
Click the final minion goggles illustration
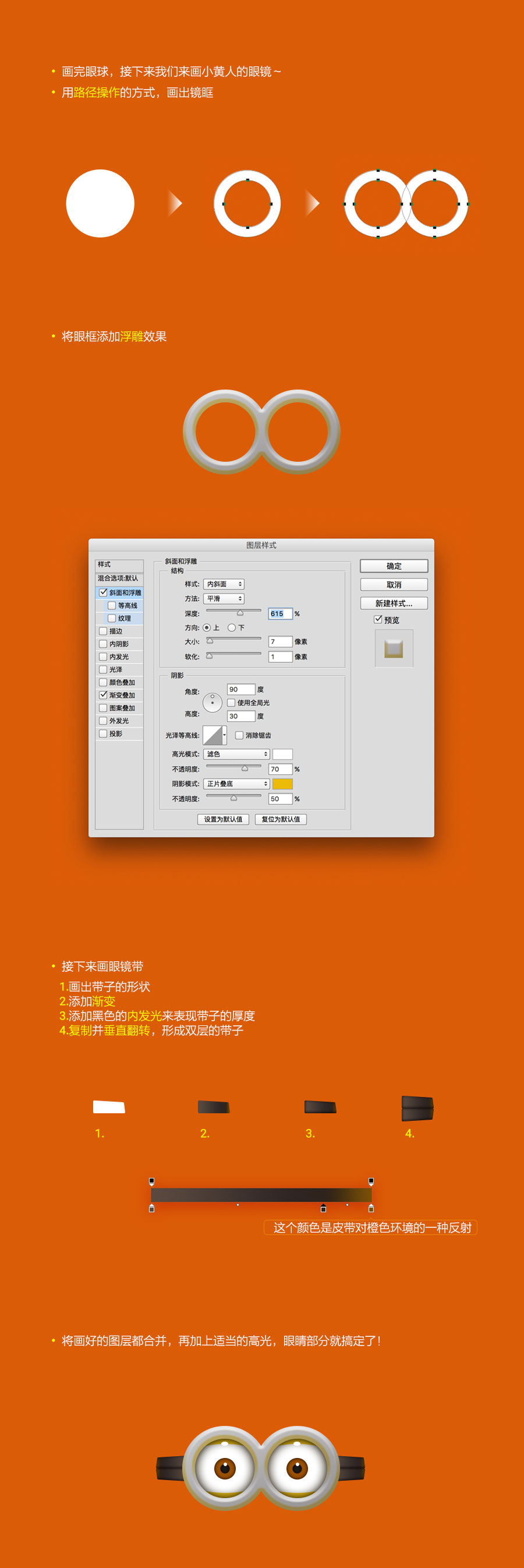click(x=261, y=1468)
